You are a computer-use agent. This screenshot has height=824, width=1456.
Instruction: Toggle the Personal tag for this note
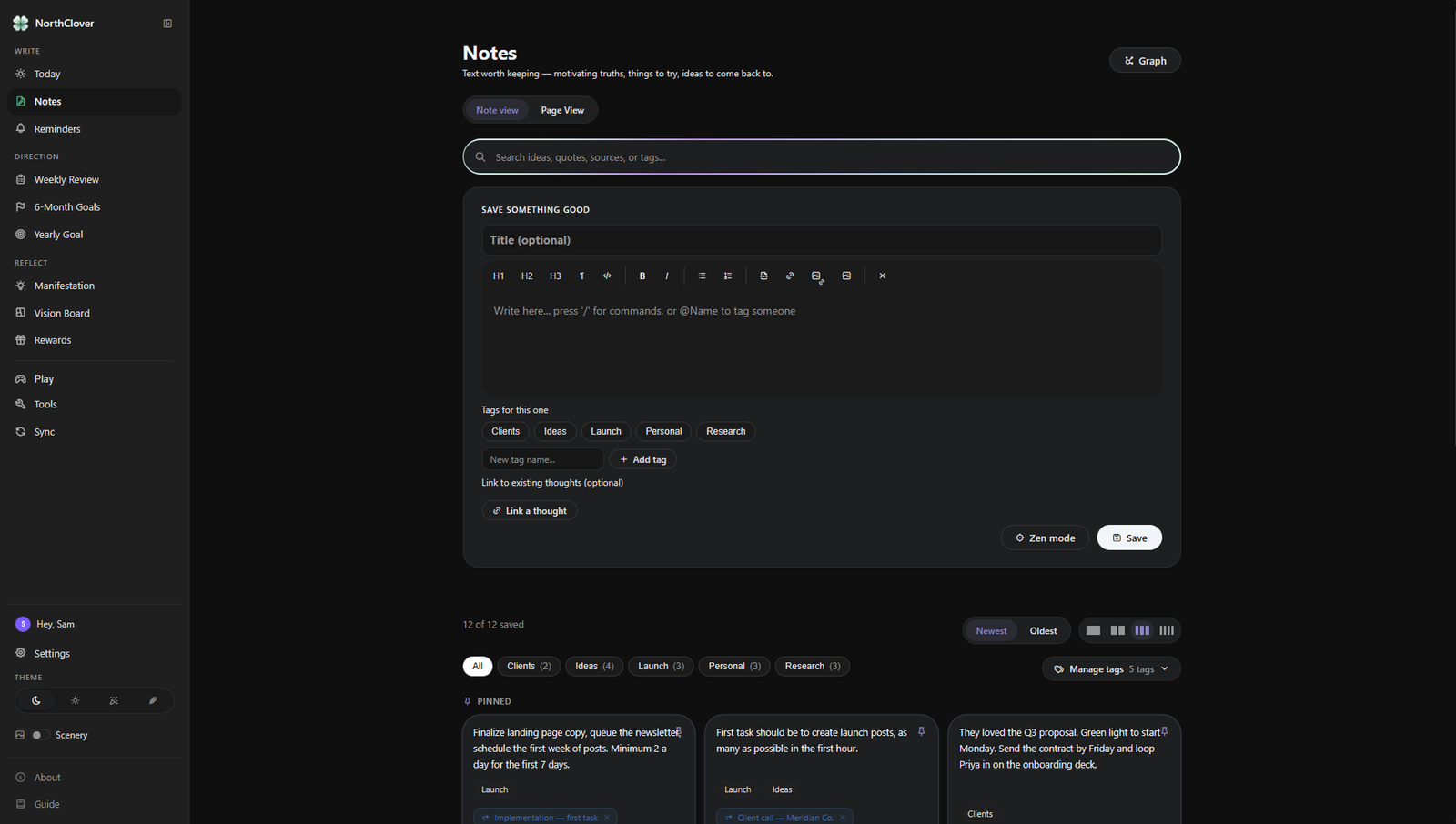[x=663, y=431]
